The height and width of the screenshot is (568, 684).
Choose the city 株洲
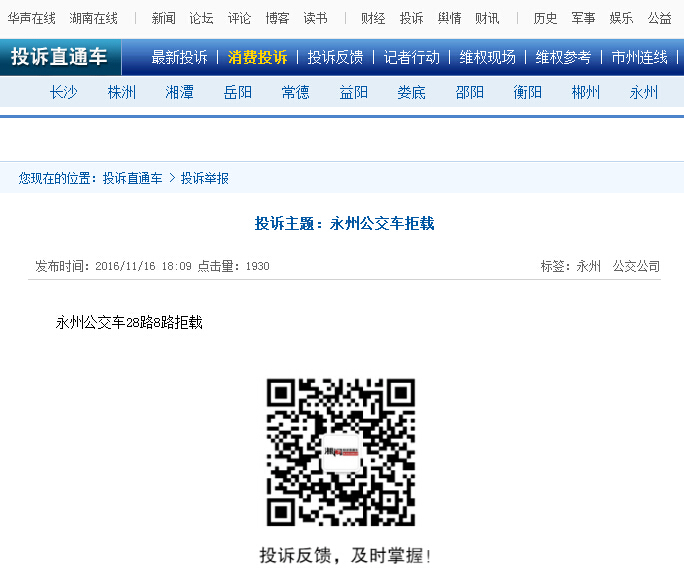(122, 92)
